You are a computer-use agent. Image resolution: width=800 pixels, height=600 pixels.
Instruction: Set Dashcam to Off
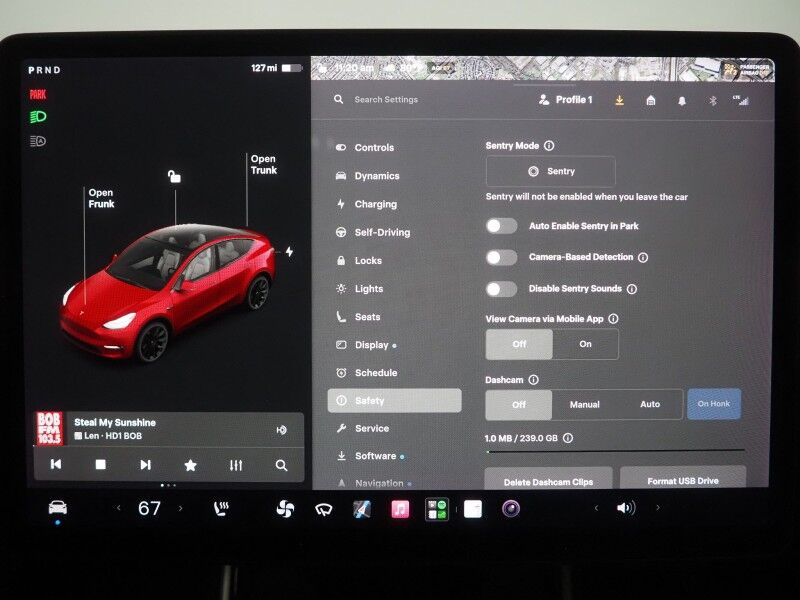518,405
